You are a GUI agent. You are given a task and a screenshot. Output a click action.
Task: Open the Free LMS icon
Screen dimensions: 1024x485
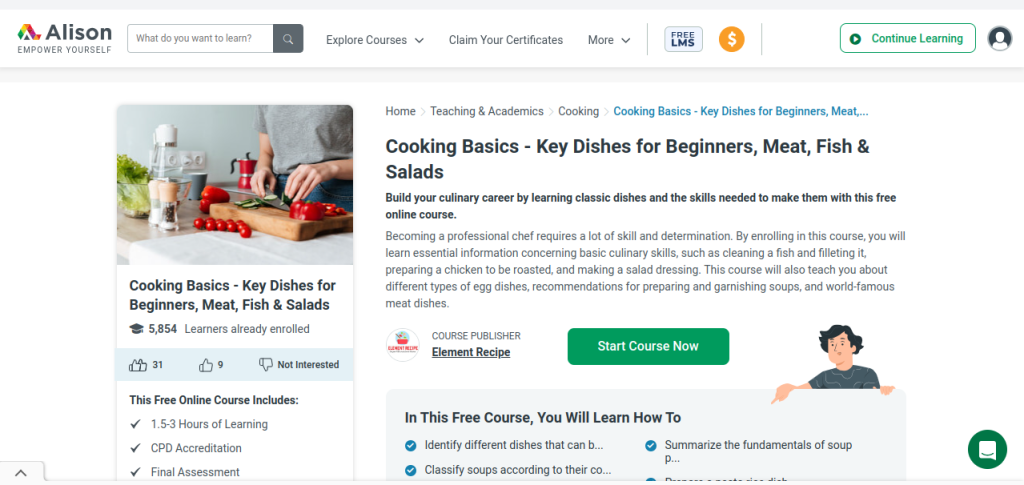pos(683,39)
